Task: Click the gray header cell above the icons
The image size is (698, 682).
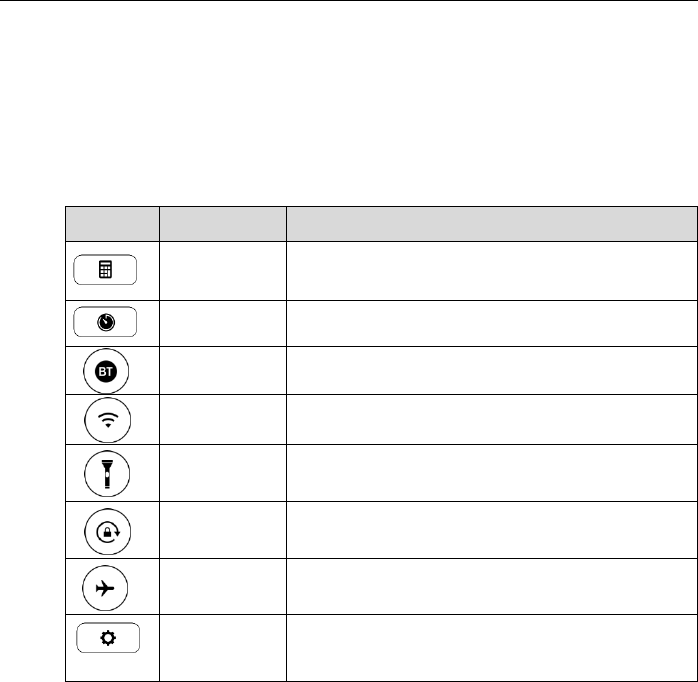Action: [112, 224]
